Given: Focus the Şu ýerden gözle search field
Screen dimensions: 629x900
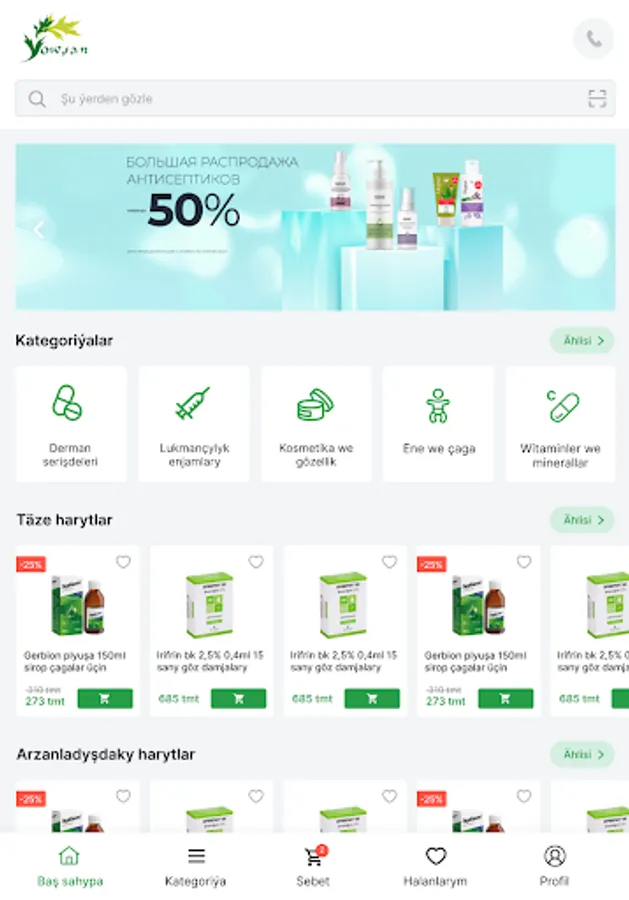Looking at the screenshot, I should point(315,99).
